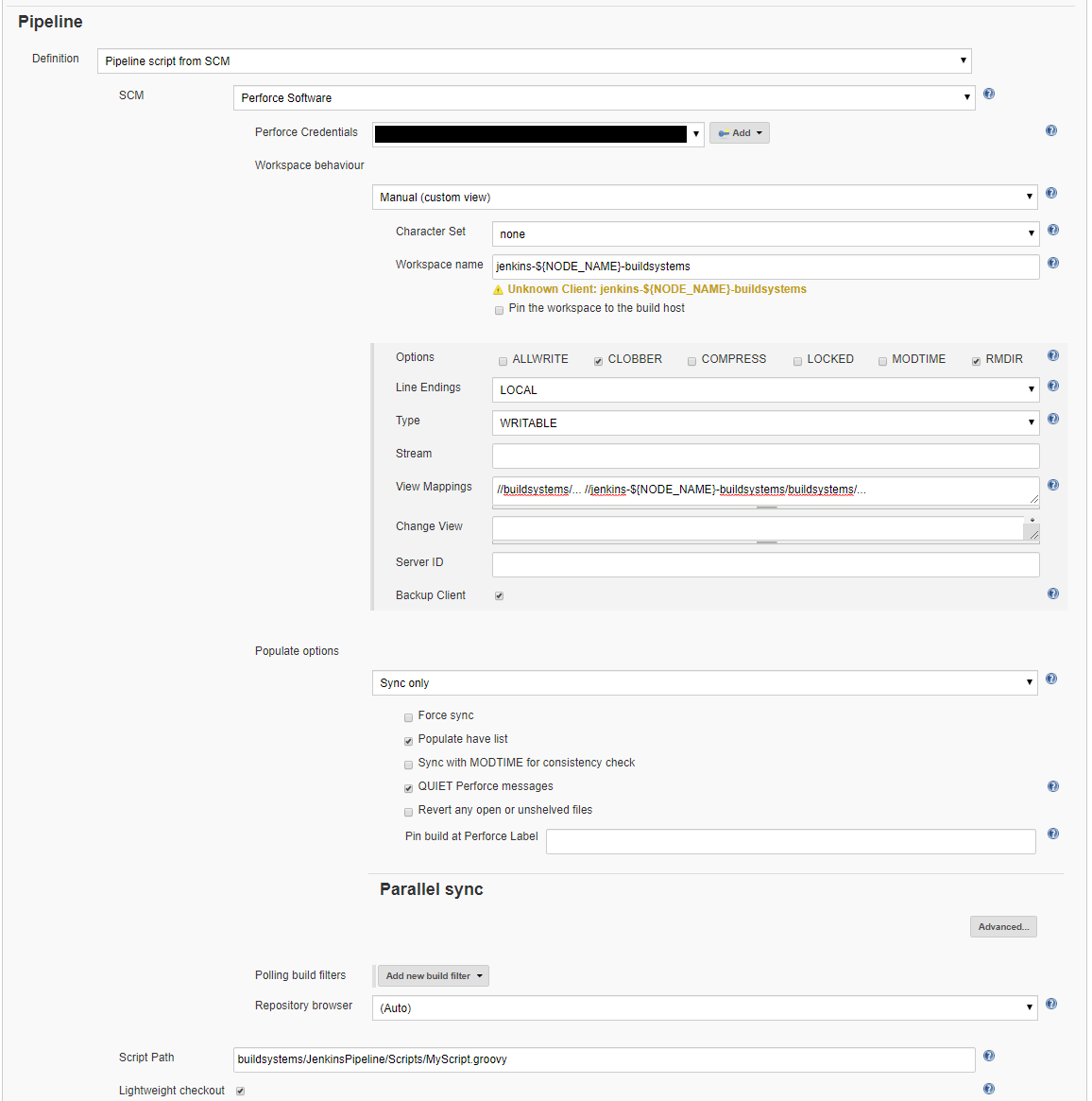Image resolution: width=1092 pixels, height=1101 pixels.
Task: Open help for QUIET Perforce messages
Action: click(x=1052, y=785)
